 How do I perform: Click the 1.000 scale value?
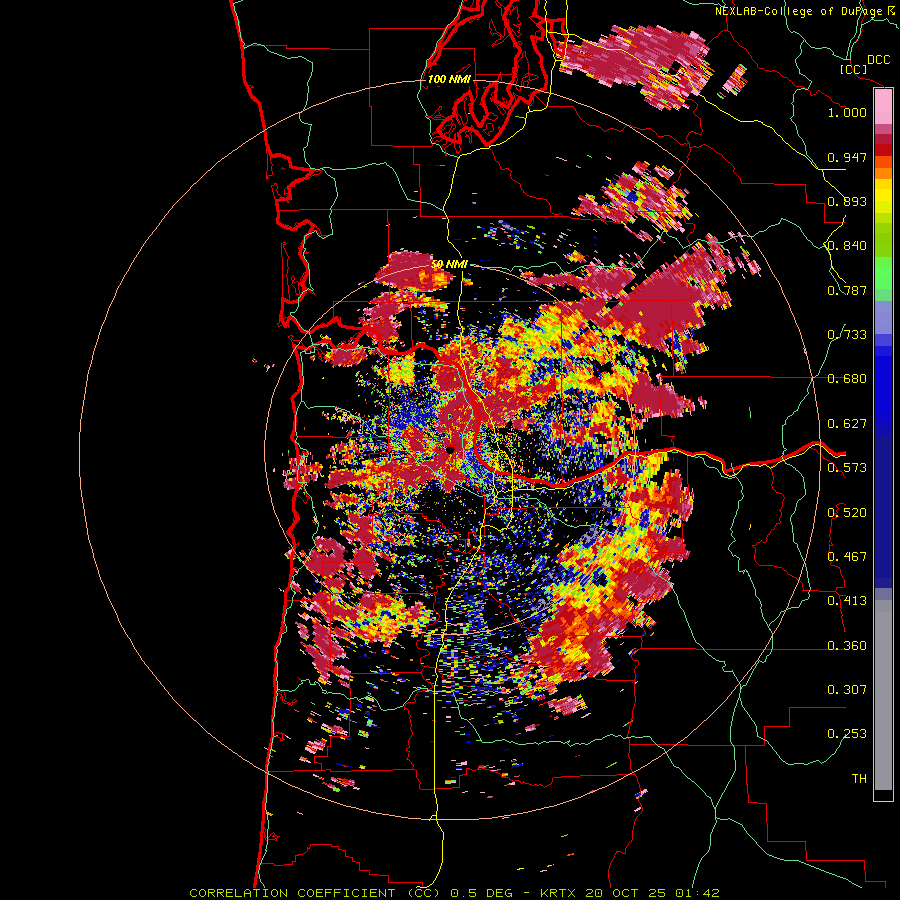click(x=847, y=112)
